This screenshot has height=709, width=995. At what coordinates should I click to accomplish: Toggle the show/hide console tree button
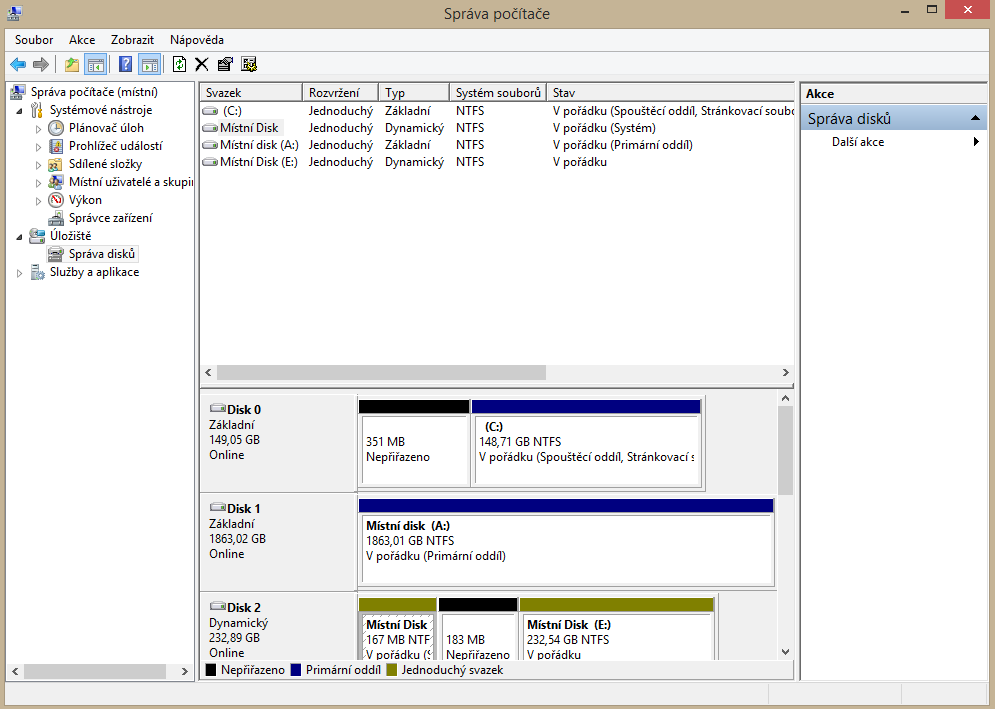96,65
